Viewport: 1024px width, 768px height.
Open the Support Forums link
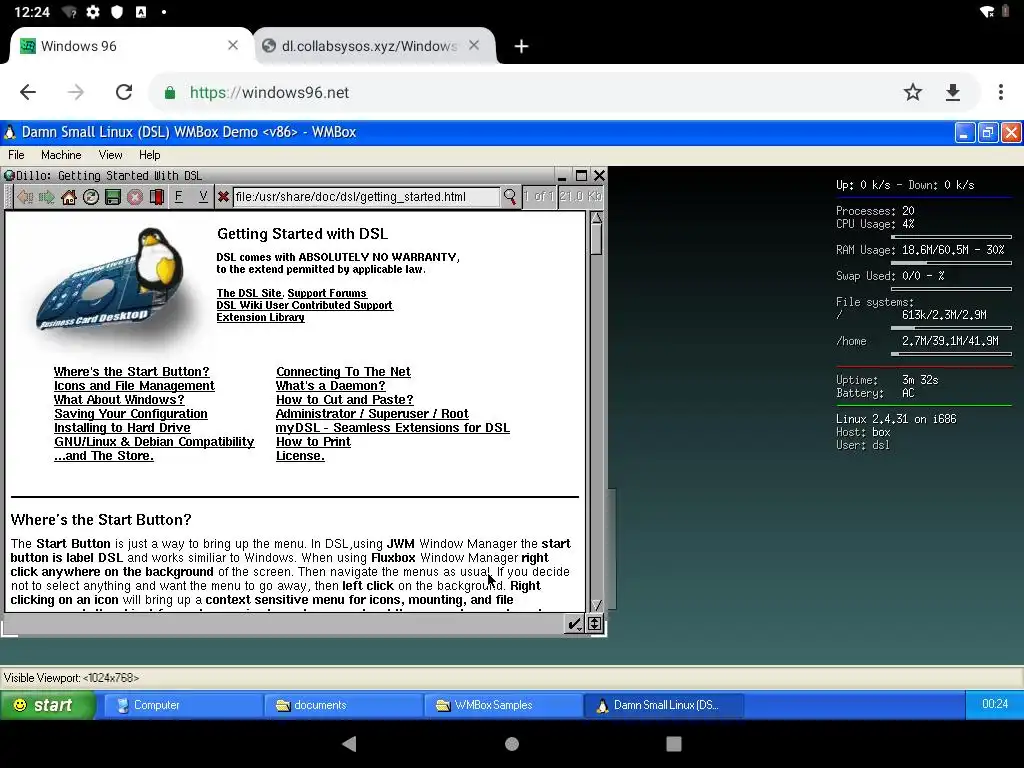[327, 293]
